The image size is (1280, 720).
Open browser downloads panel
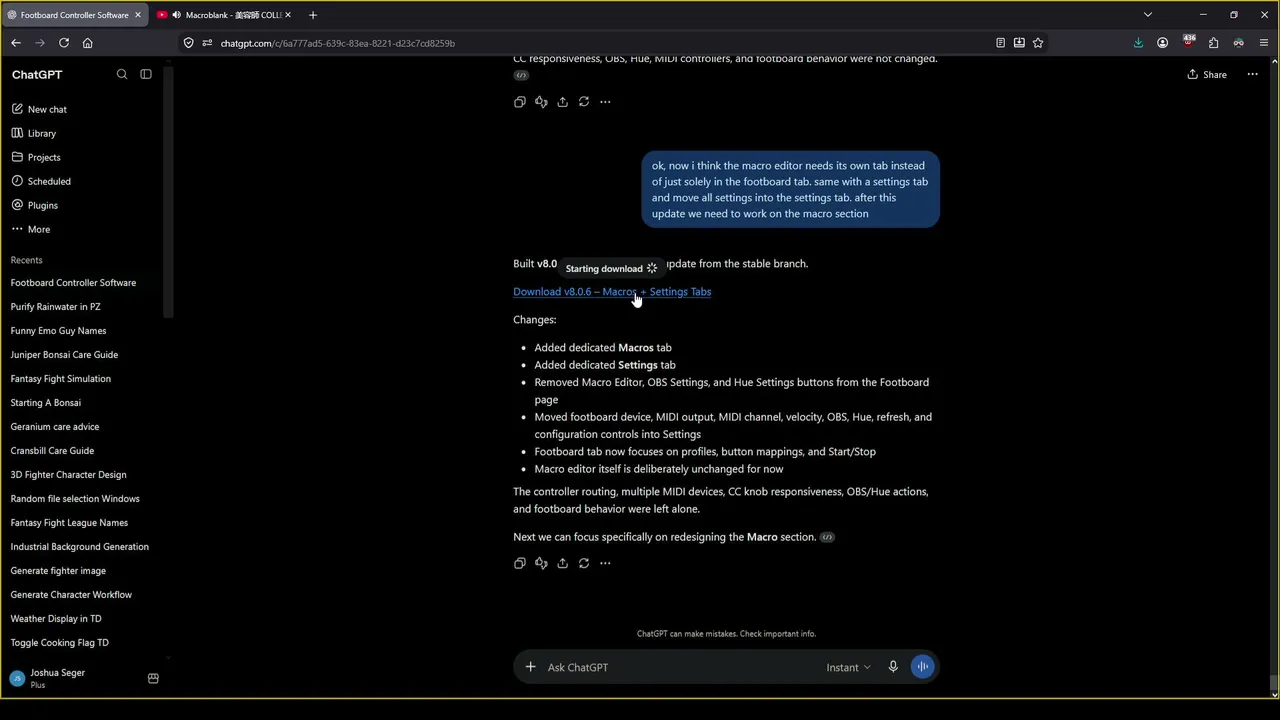coord(1138,43)
